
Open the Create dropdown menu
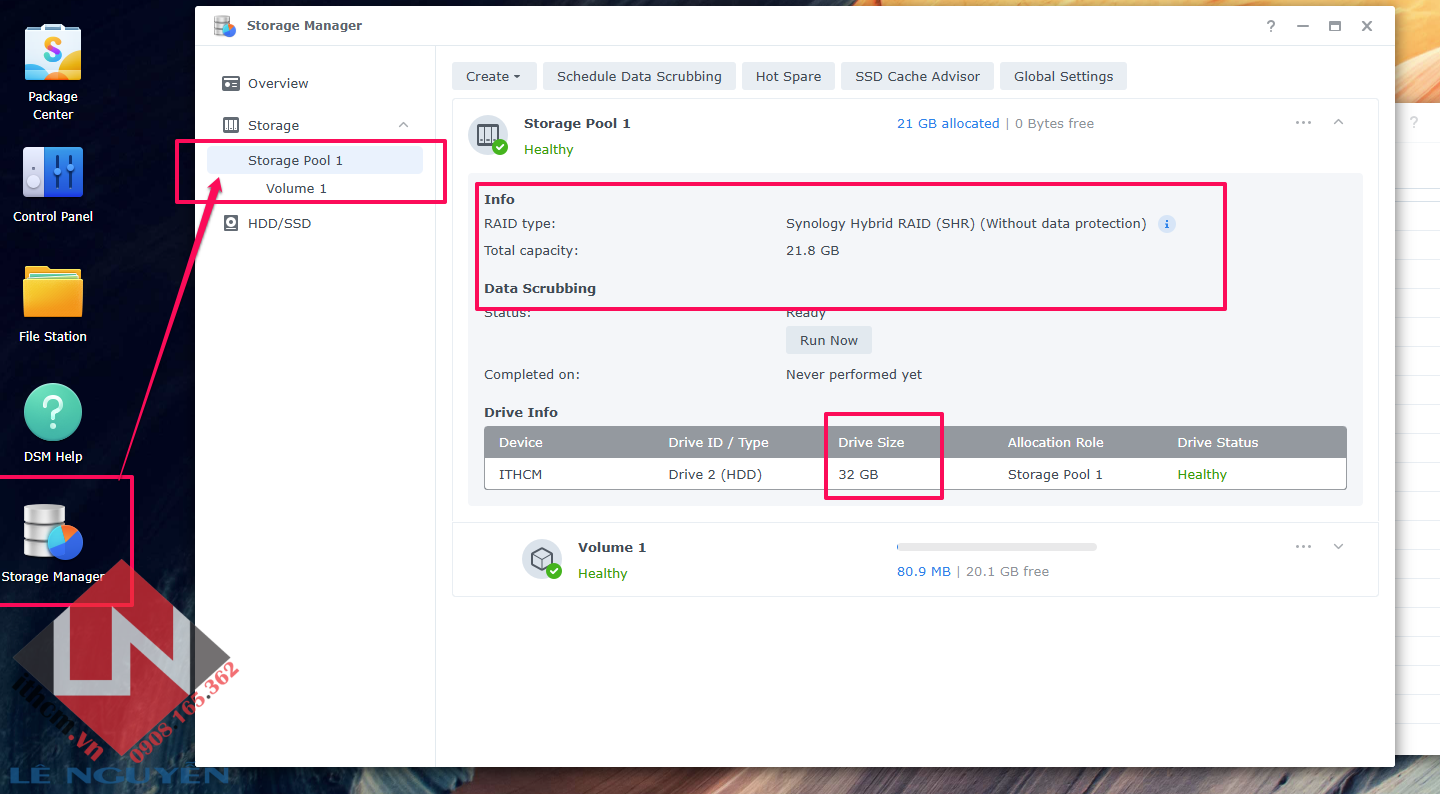[x=494, y=76]
